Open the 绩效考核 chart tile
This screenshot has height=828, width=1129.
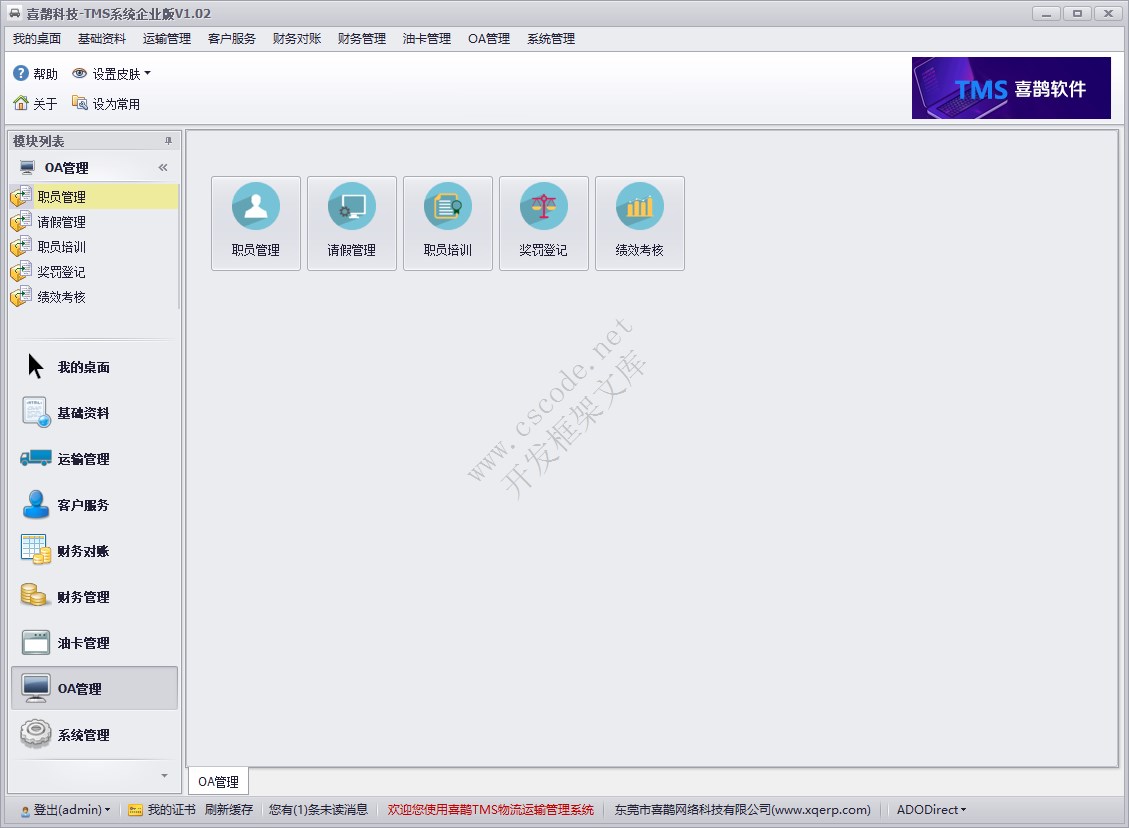point(639,223)
